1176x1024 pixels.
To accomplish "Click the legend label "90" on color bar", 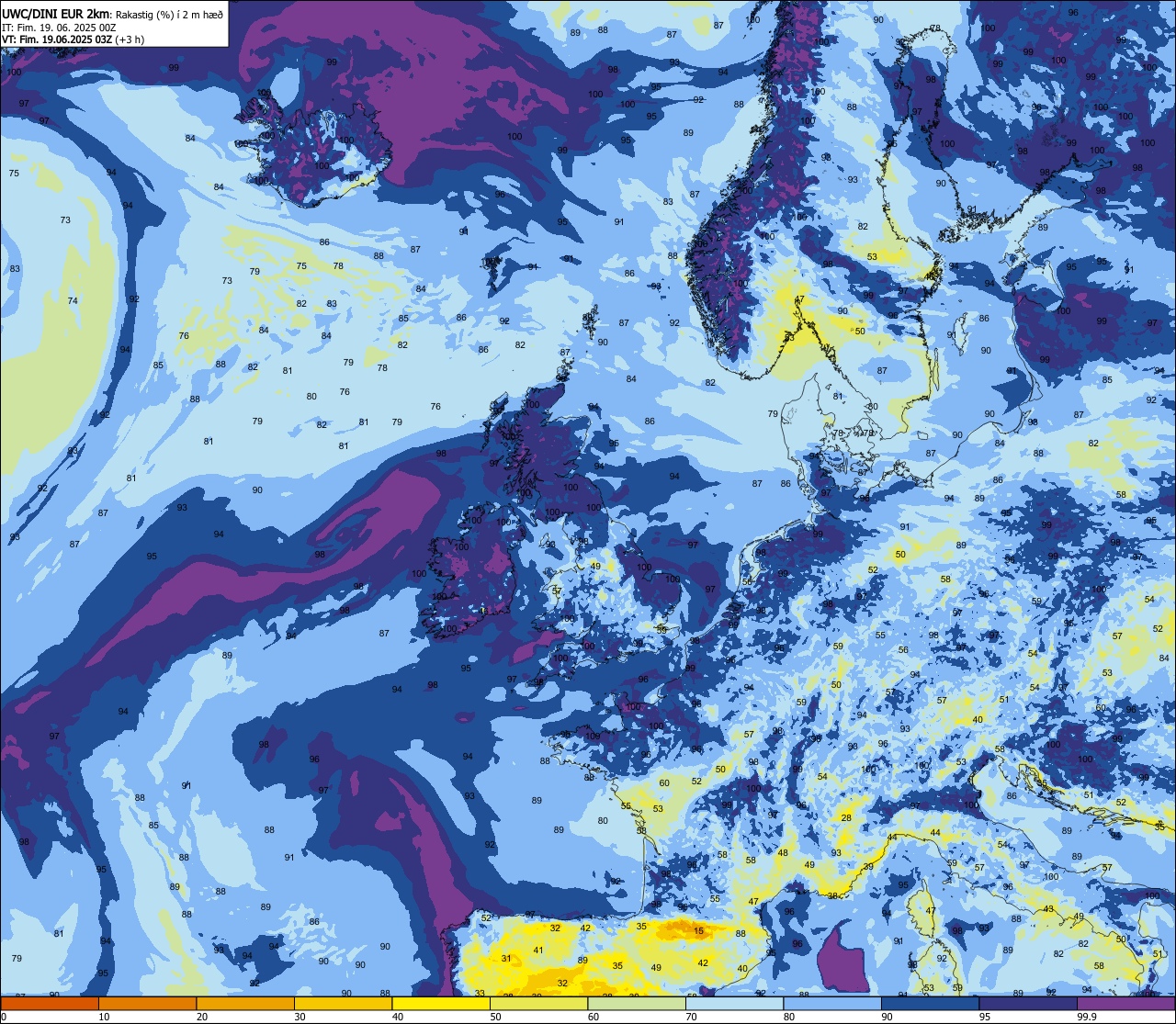I will [x=887, y=1017].
